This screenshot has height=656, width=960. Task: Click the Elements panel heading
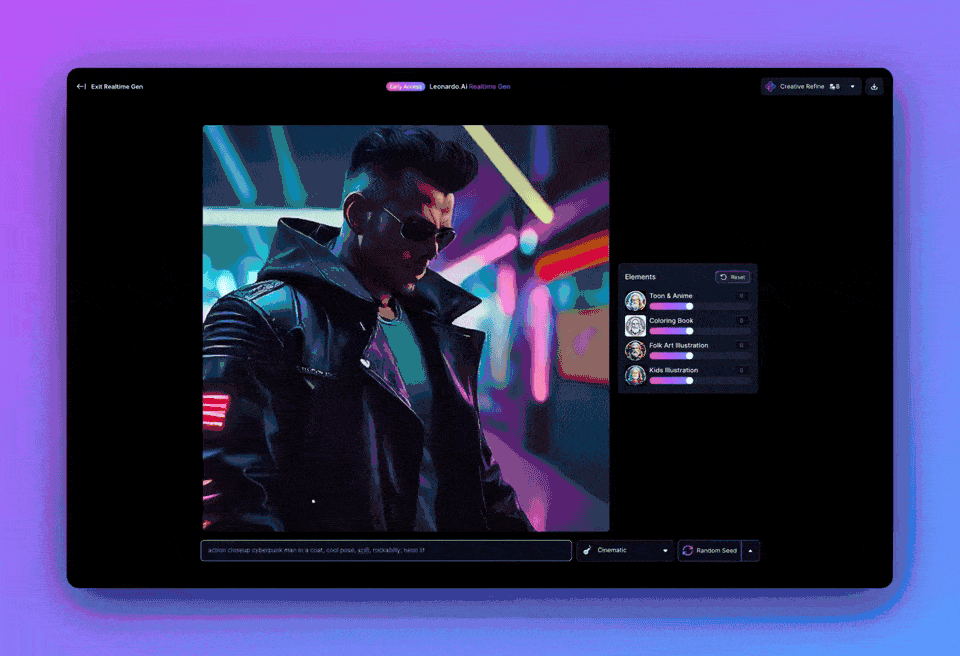[x=640, y=277]
